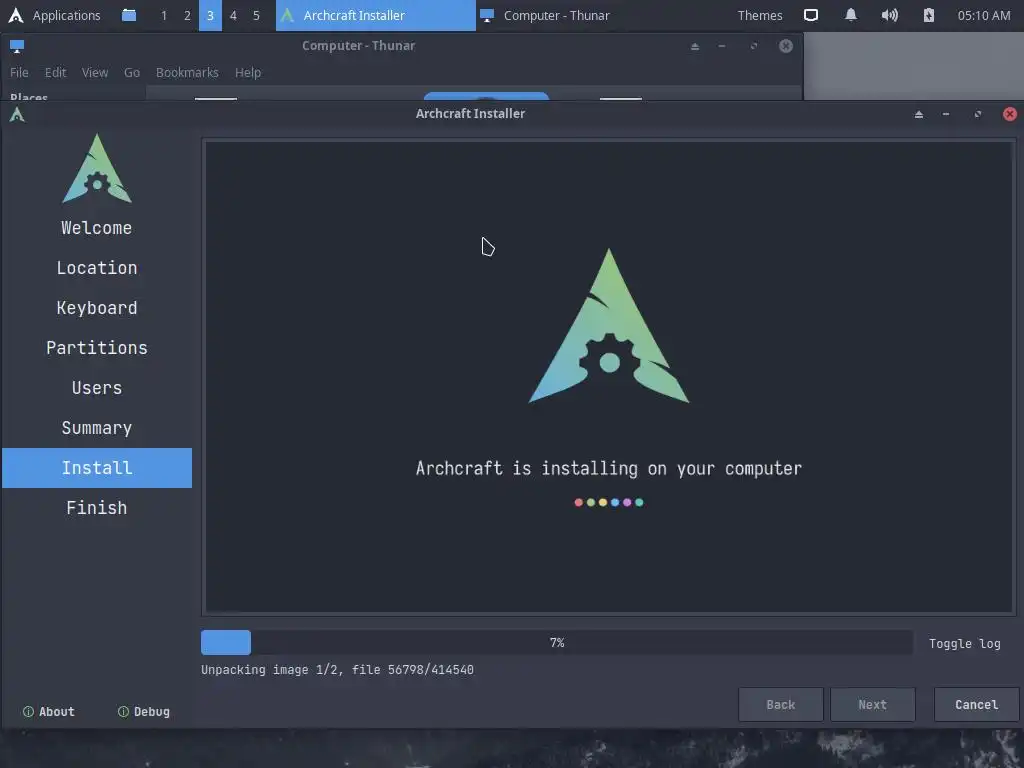1024x768 pixels.
Task: Select workspace 3 in the panel
Action: point(210,15)
